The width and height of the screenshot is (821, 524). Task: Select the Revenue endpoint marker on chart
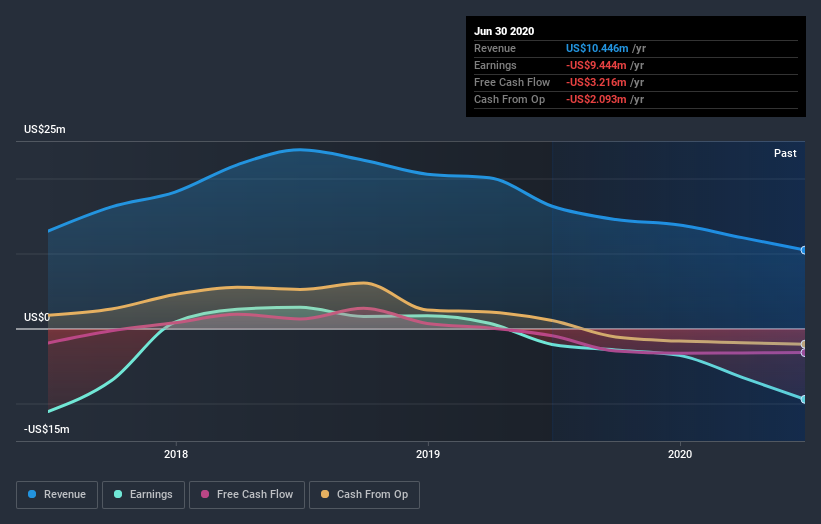click(x=804, y=250)
